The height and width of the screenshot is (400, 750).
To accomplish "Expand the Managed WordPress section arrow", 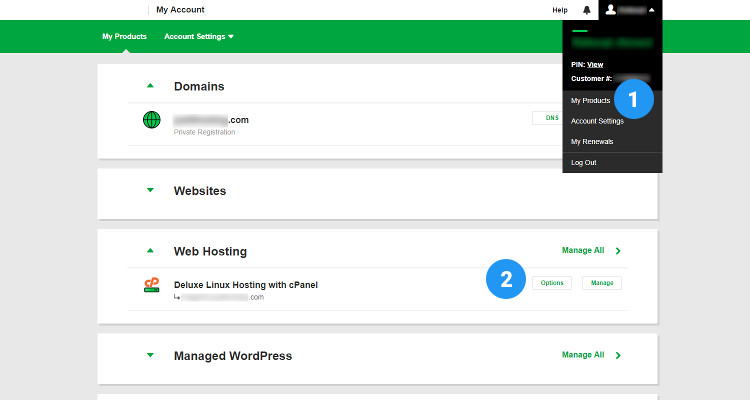I will [x=150, y=355].
